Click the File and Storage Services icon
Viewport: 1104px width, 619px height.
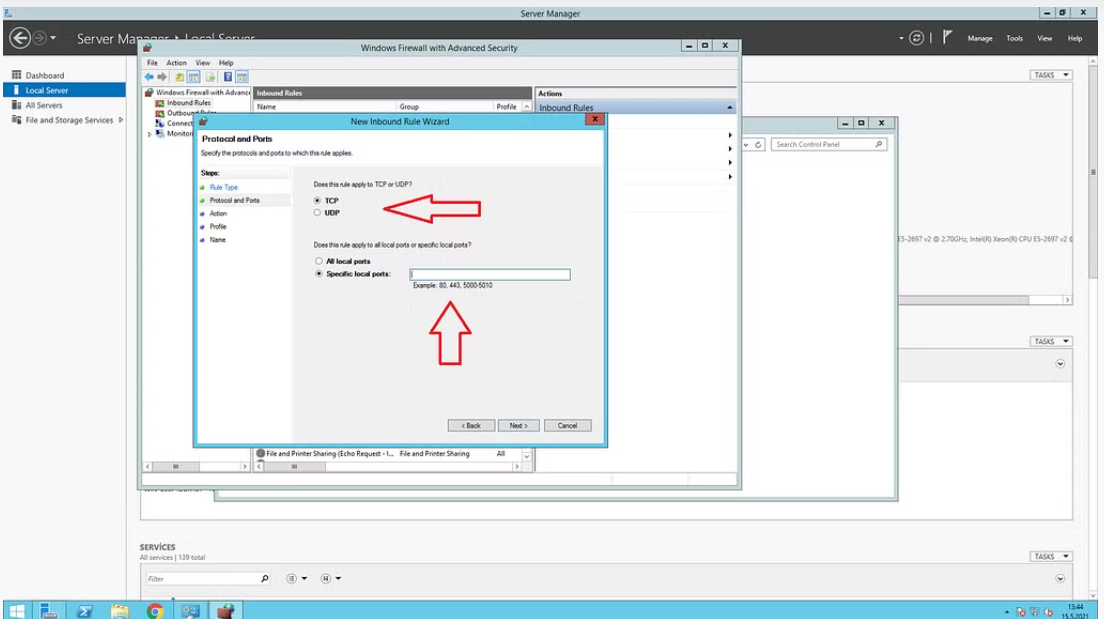coord(16,120)
